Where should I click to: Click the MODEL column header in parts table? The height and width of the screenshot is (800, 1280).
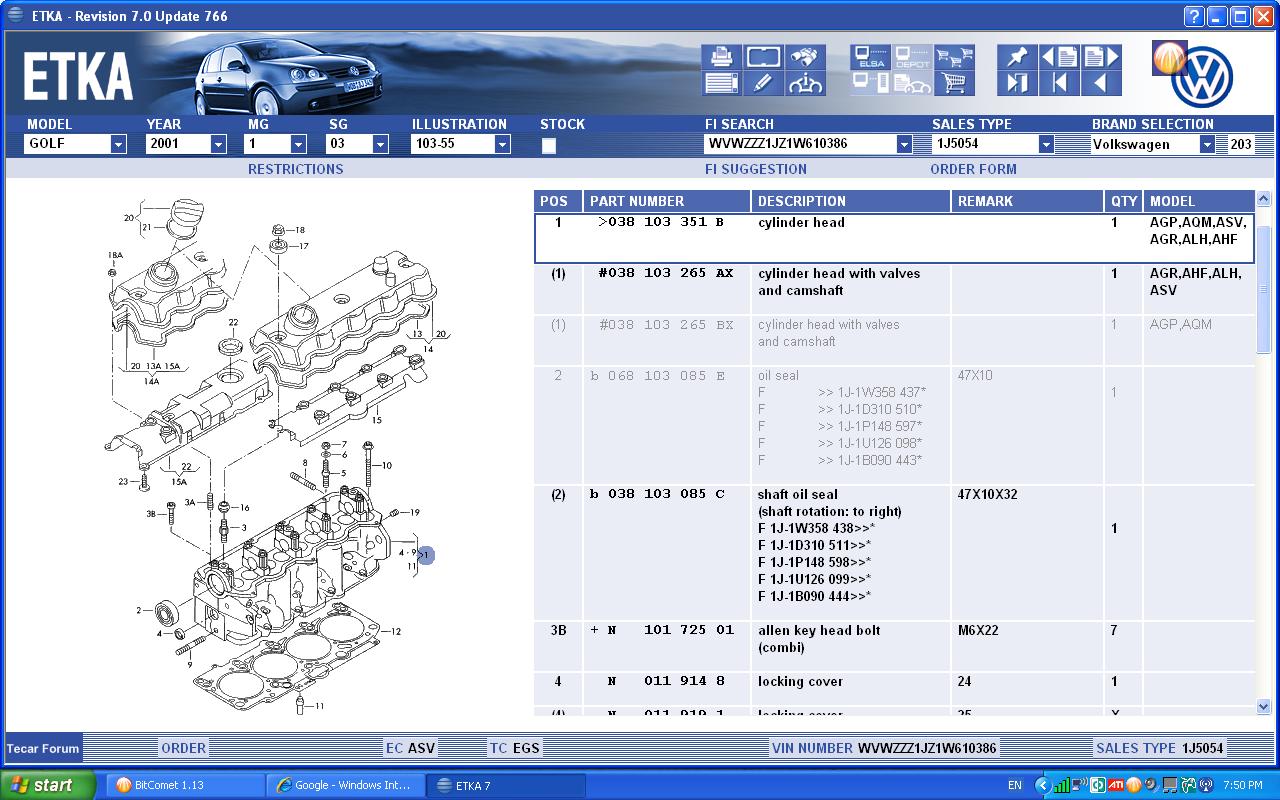[1199, 201]
